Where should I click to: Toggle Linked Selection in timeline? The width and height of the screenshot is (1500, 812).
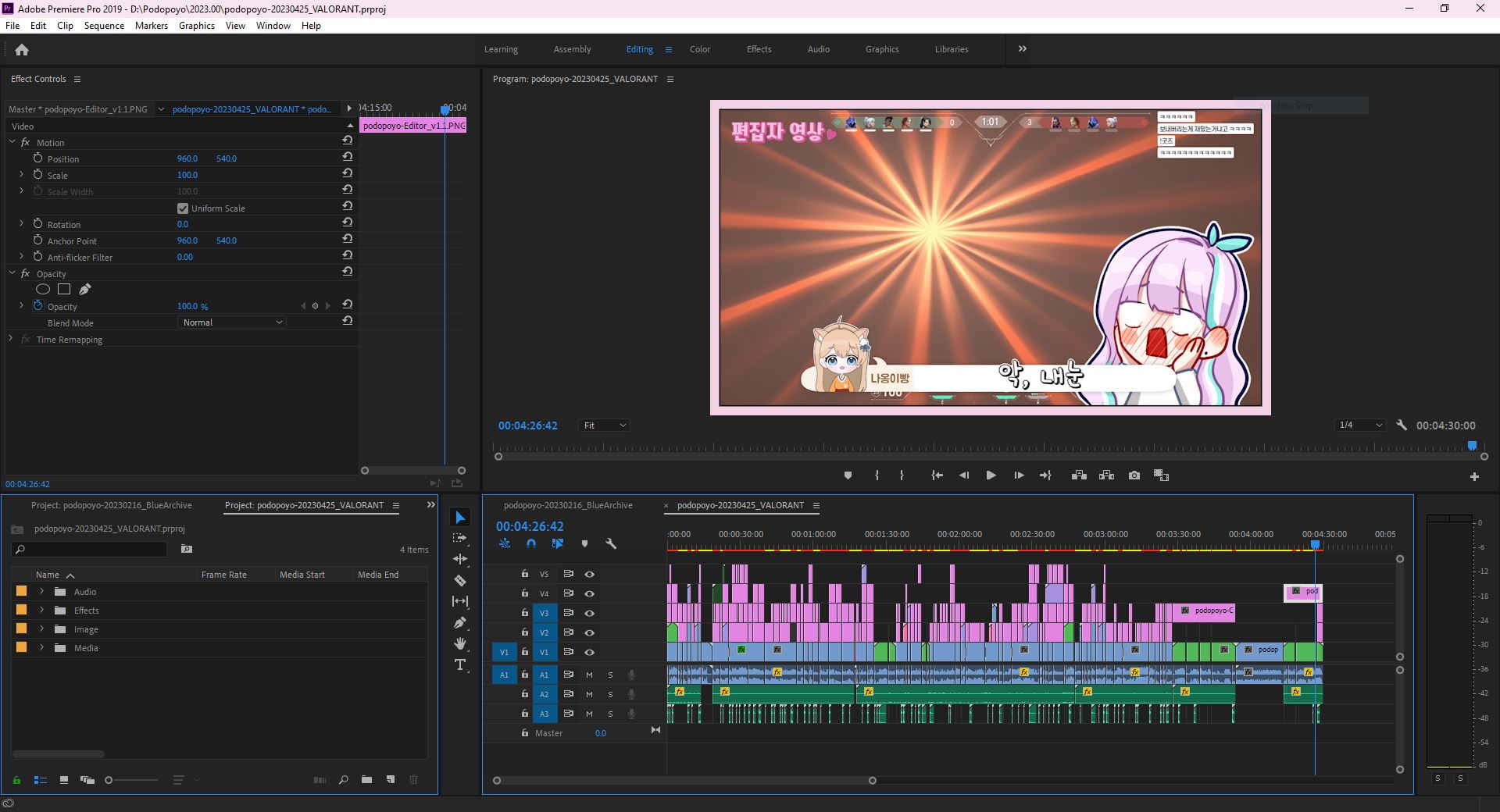[558, 543]
